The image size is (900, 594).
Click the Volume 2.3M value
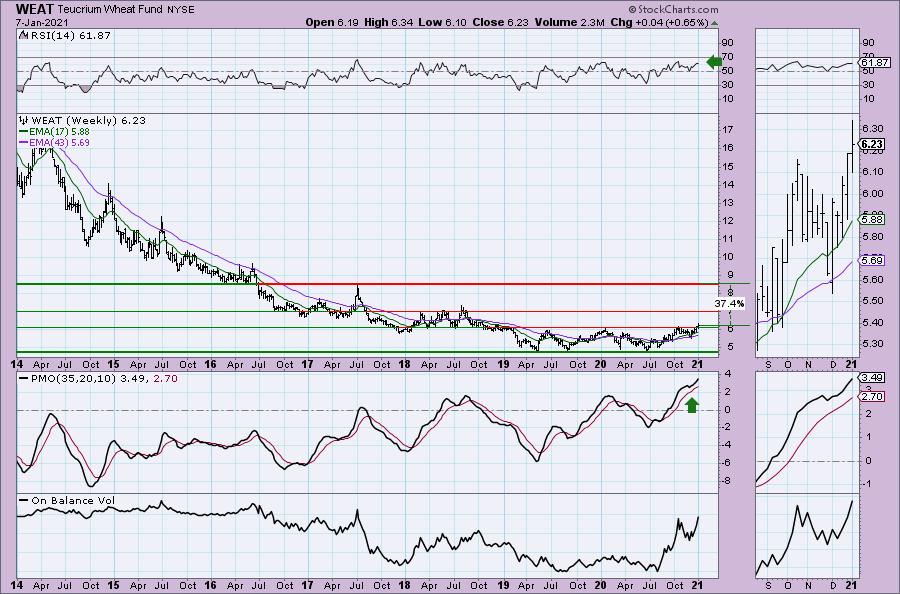pyautogui.click(x=569, y=22)
